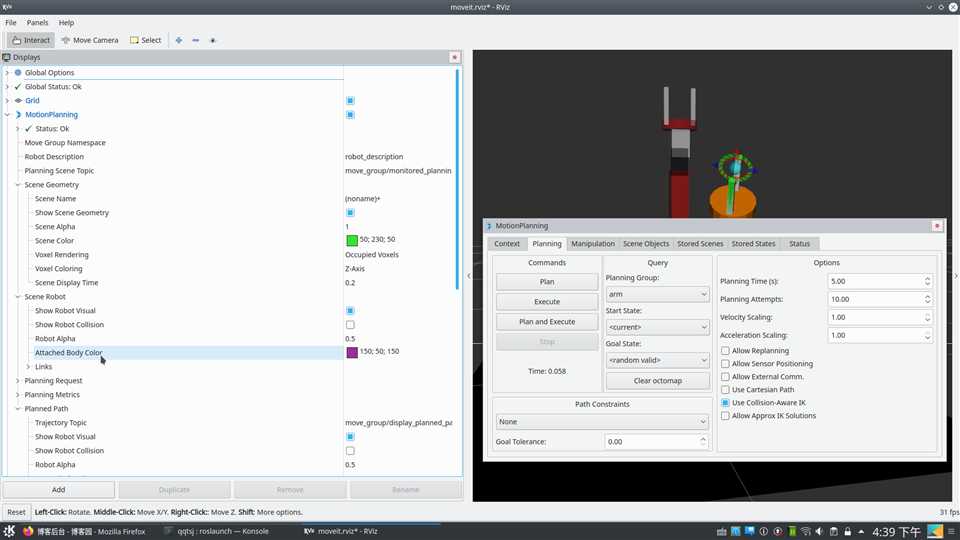The height and width of the screenshot is (540, 960).
Task: Switch to the Firefox taskbar window
Action: tap(84, 531)
